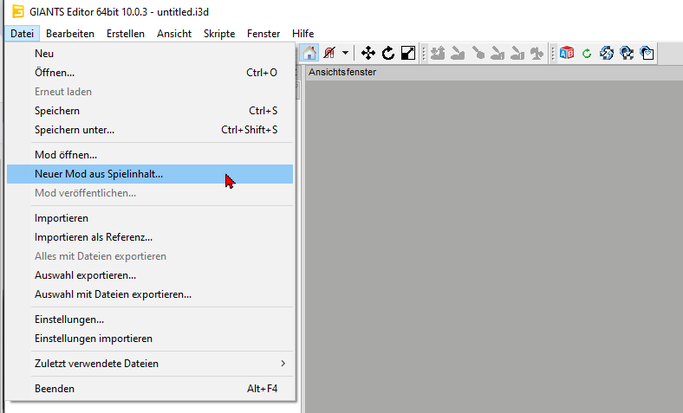Click the blue circular arrows reload icon

point(607,53)
